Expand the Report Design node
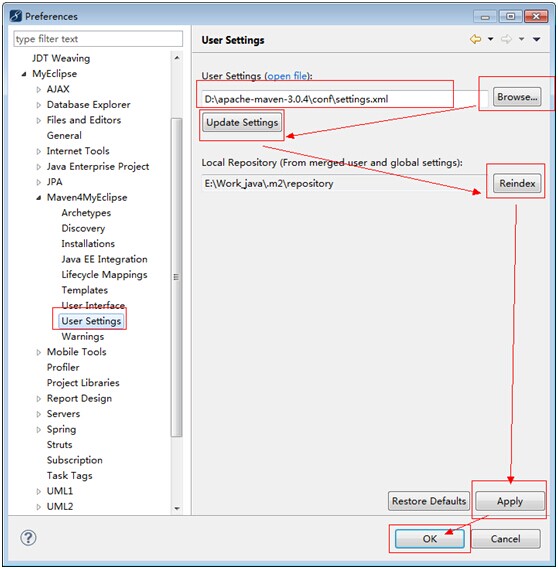Image resolution: width=558 pixels, height=569 pixels. coord(39,399)
